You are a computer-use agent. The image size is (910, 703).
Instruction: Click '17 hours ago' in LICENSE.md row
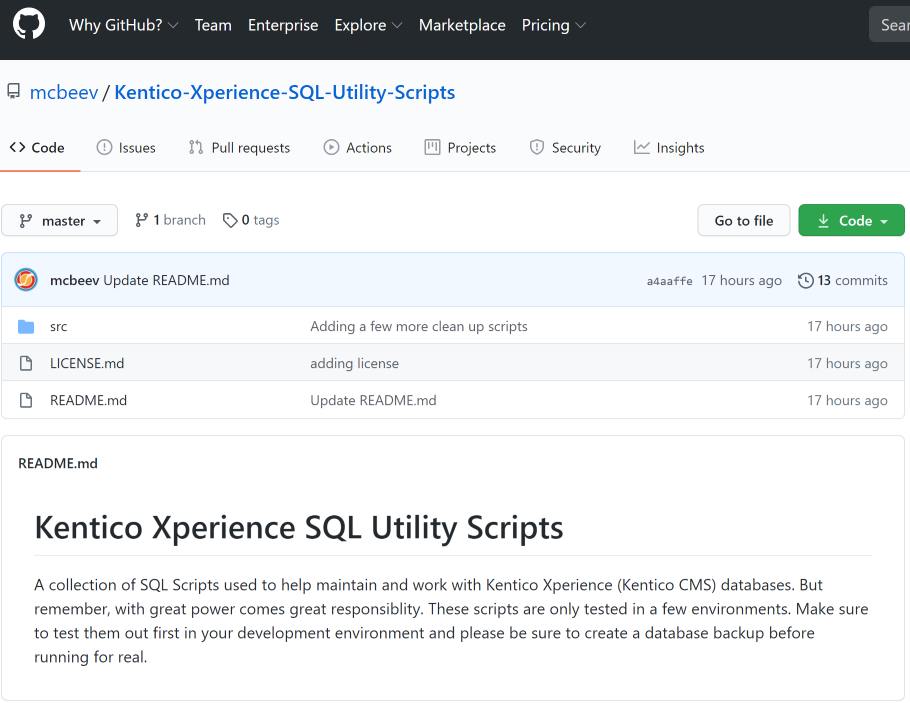click(x=847, y=363)
